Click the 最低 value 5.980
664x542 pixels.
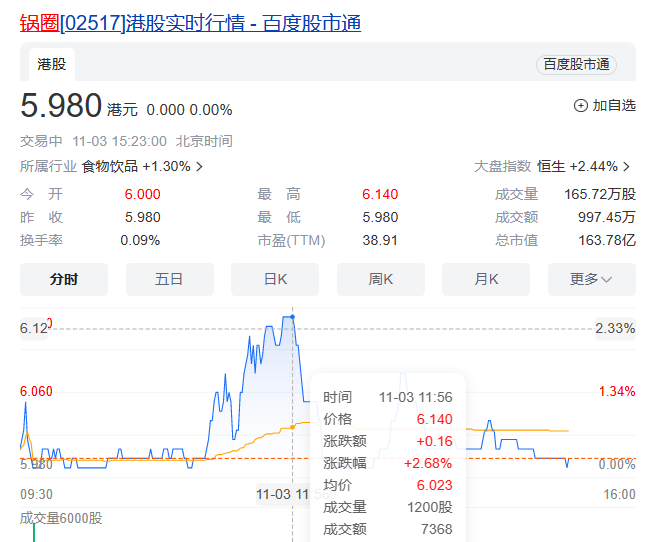point(380,217)
